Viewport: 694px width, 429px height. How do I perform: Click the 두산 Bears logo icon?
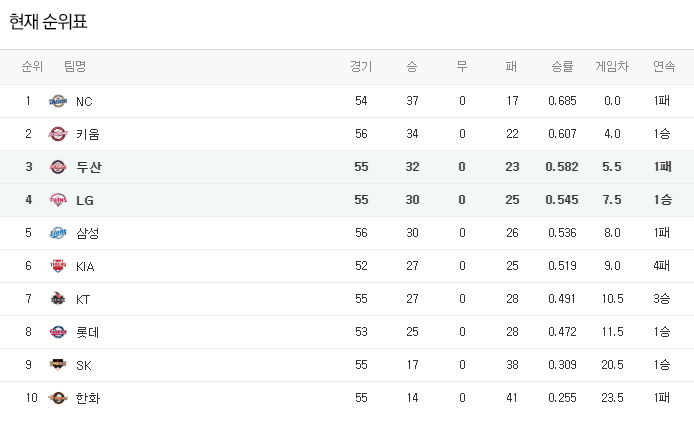(58, 167)
